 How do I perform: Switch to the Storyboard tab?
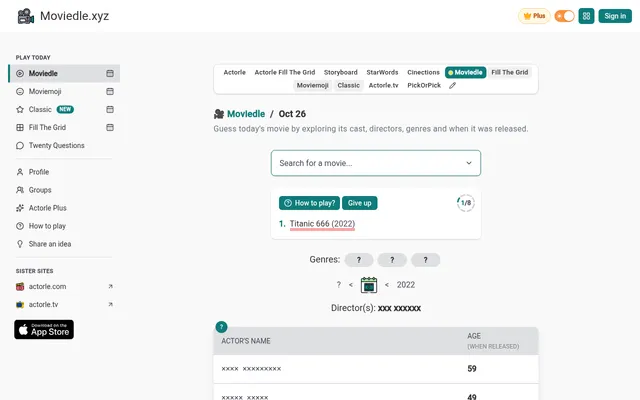coord(340,72)
